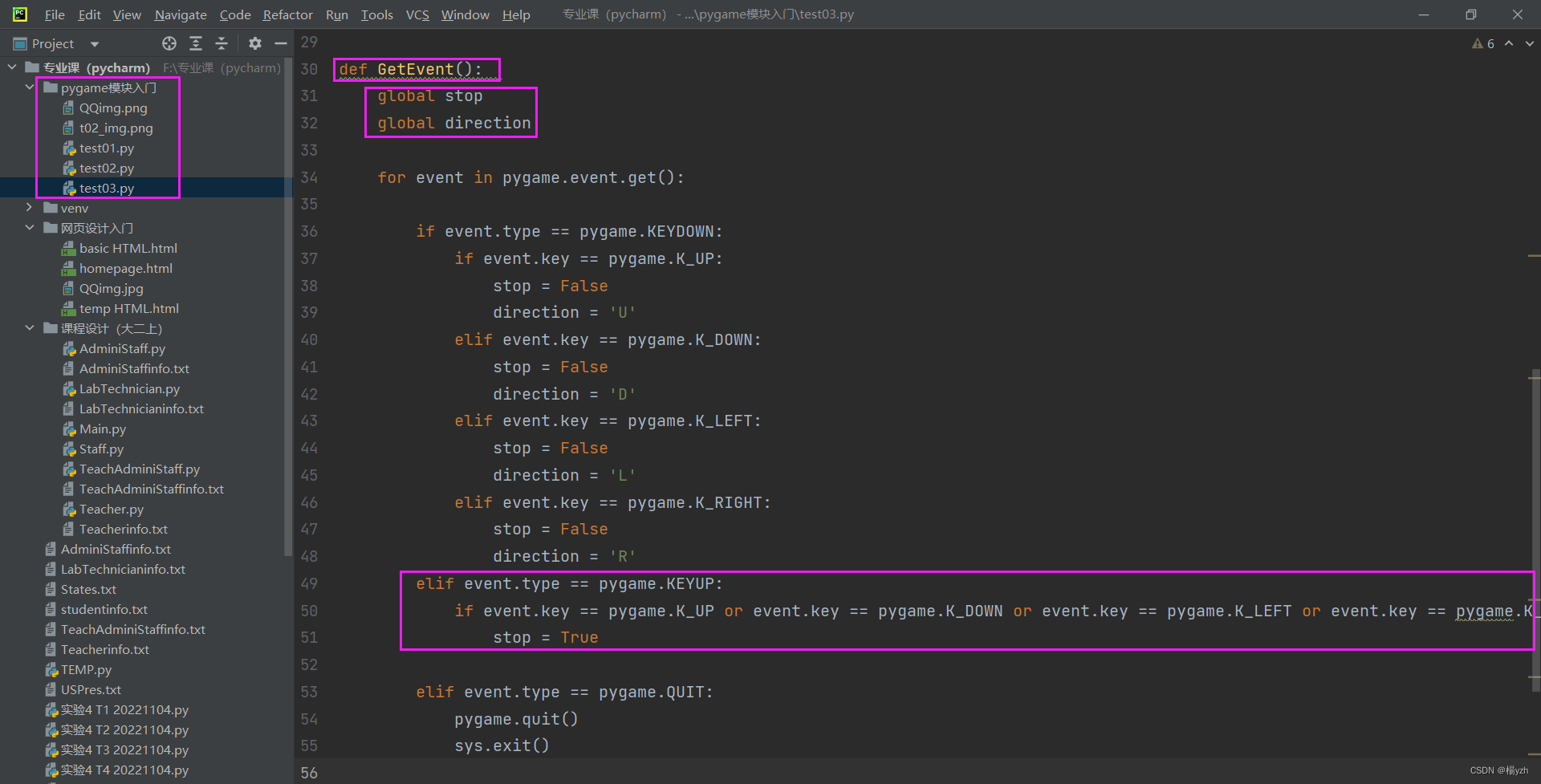1541x784 pixels.
Task: Click line number 36 in the gutter
Action: point(309,231)
